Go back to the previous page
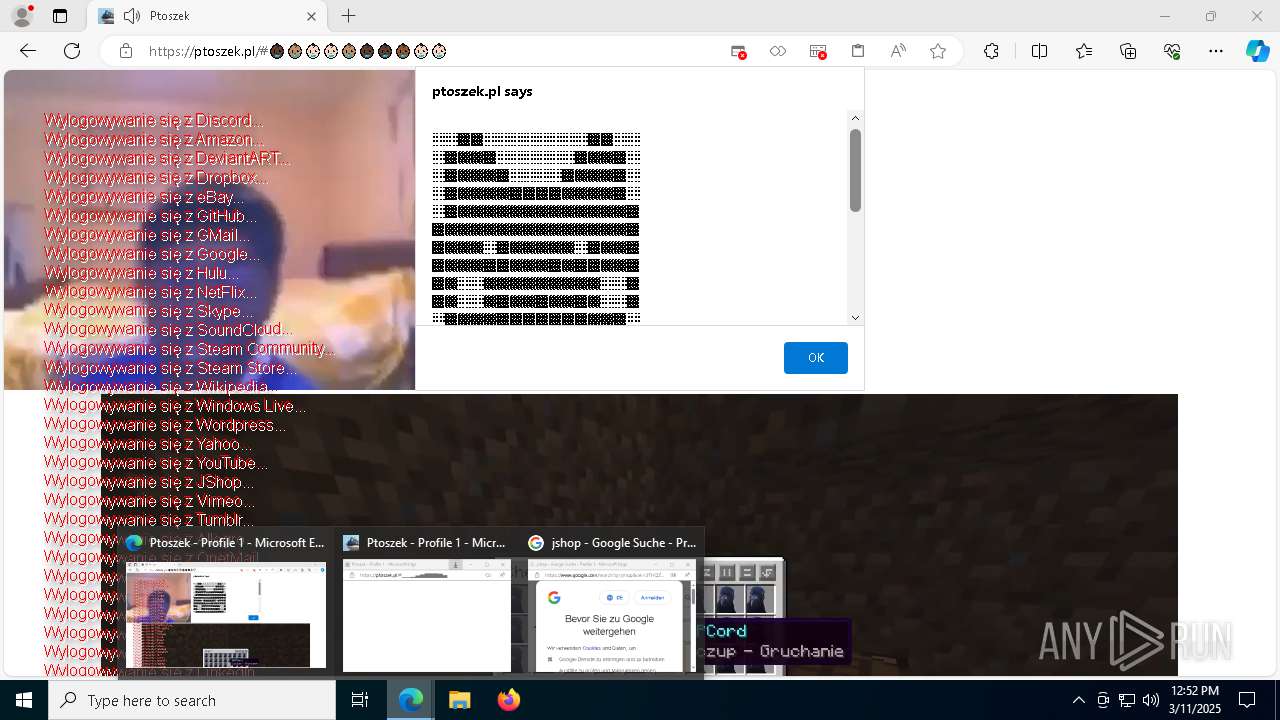Viewport: 1280px width, 720px height. tap(28, 51)
